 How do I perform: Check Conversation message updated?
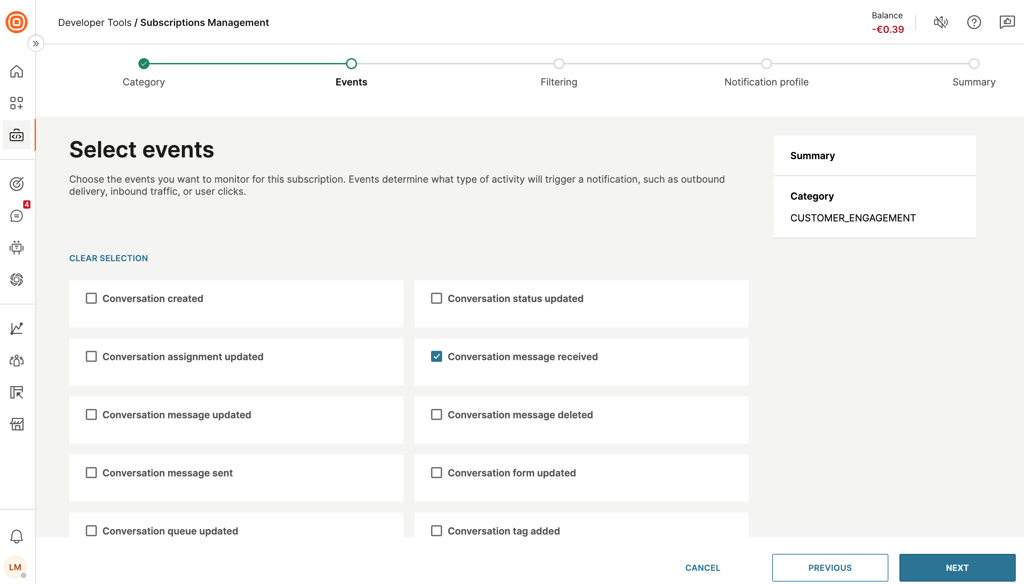coord(91,415)
